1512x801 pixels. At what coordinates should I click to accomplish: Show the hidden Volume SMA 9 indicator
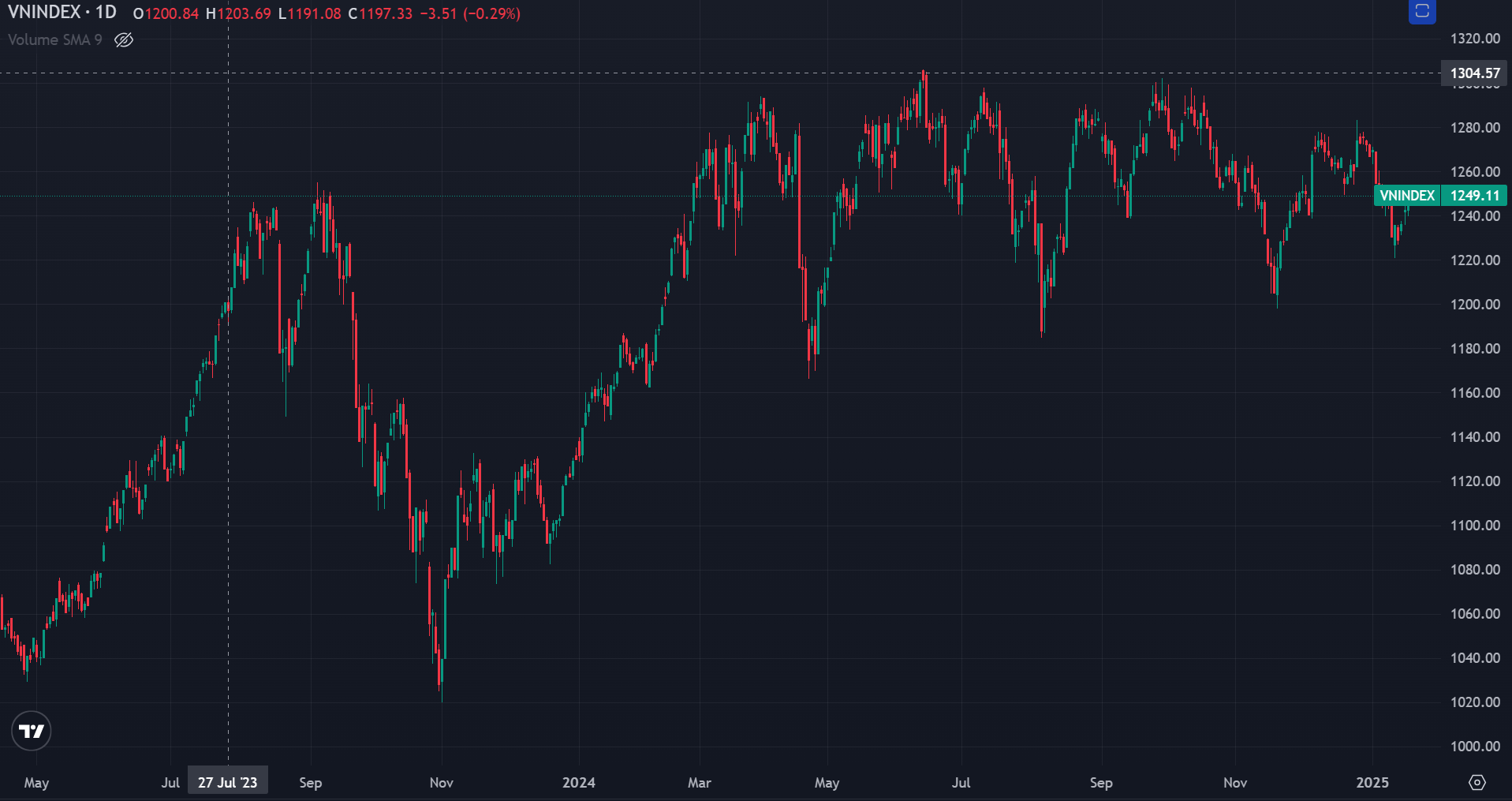pyautogui.click(x=124, y=39)
